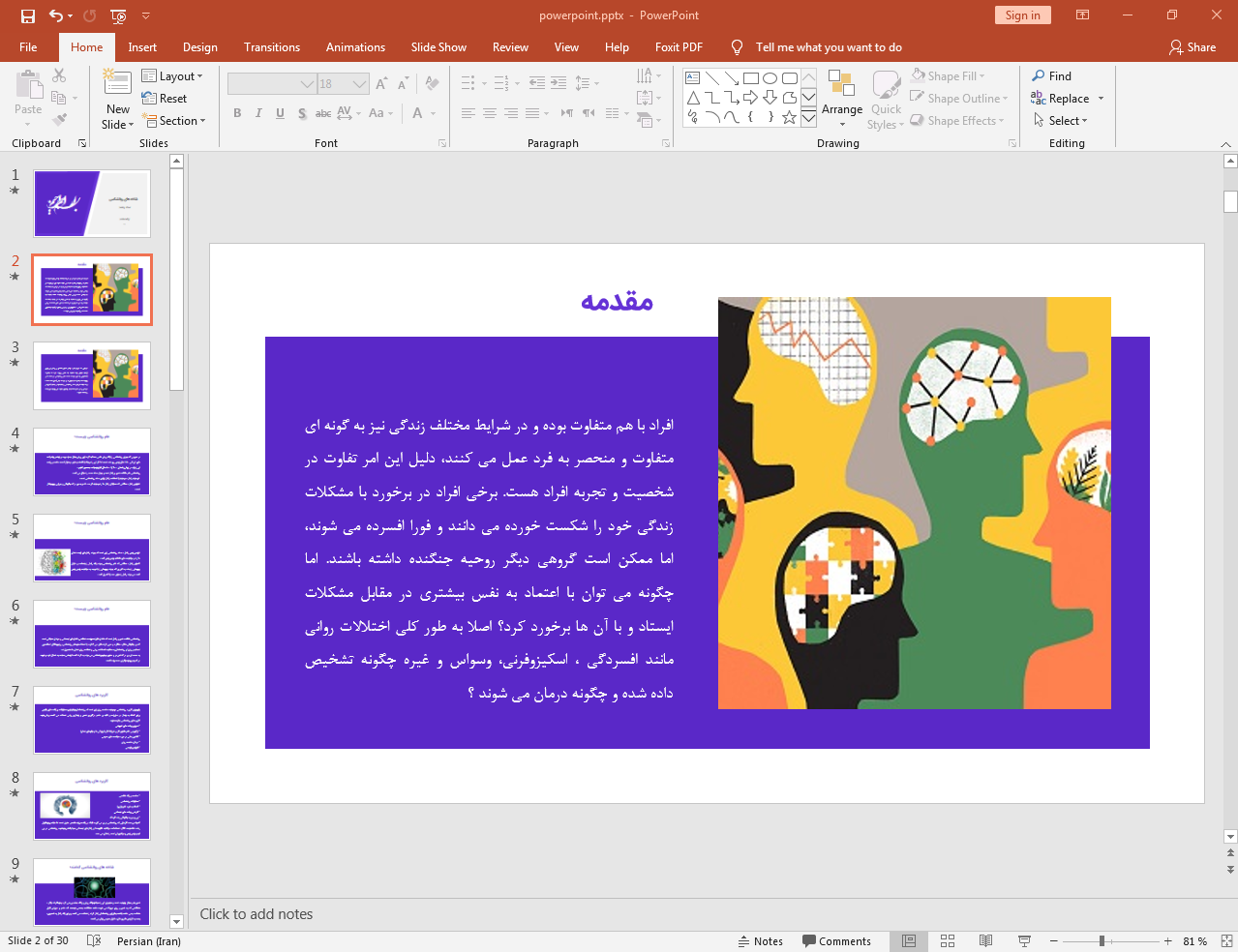
Task: Undo the last action
Action: [x=56, y=15]
